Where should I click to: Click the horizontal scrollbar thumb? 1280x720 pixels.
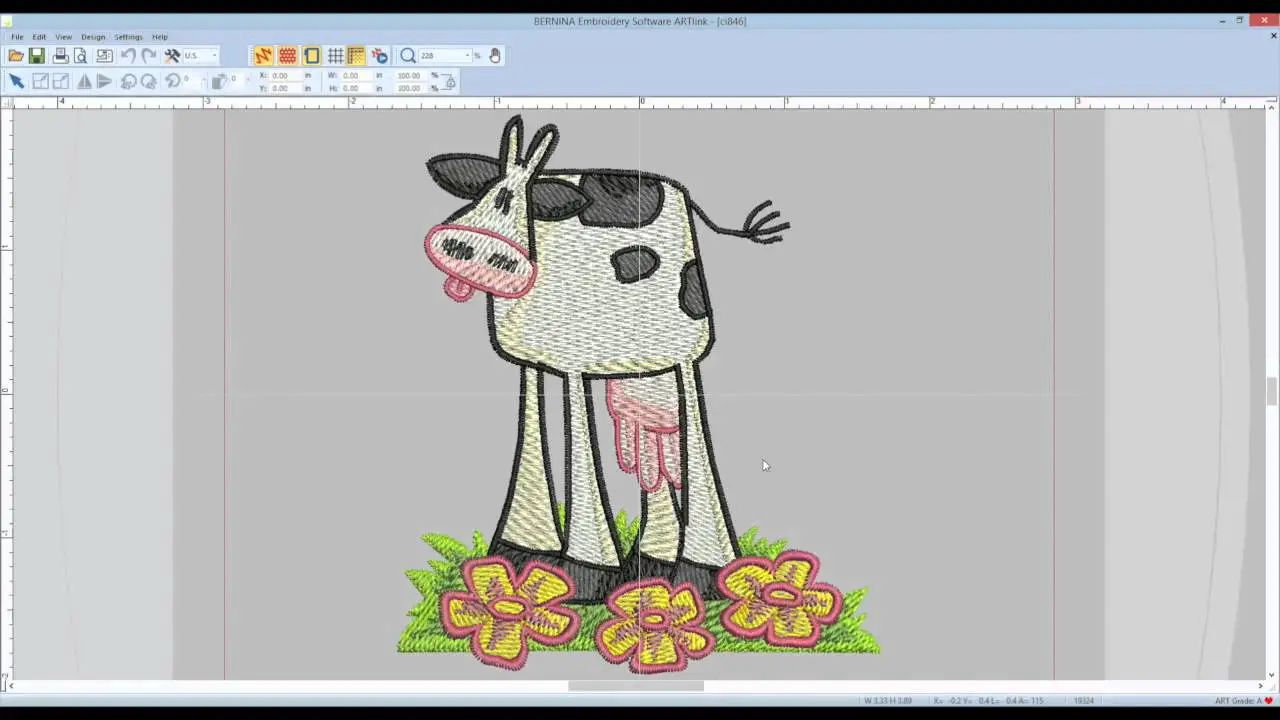pos(636,686)
